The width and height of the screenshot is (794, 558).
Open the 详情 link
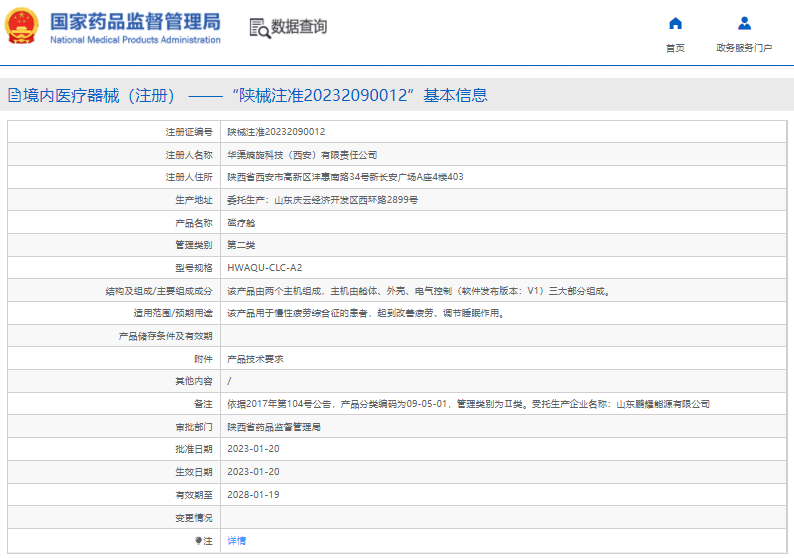pyautogui.click(x=236, y=541)
